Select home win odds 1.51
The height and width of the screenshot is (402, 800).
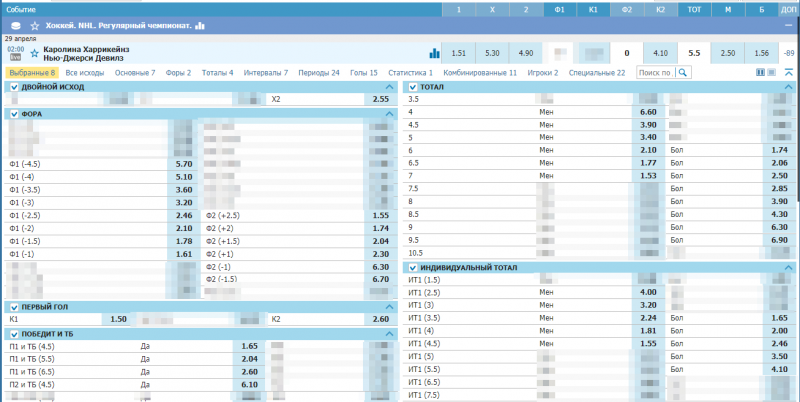(458, 53)
